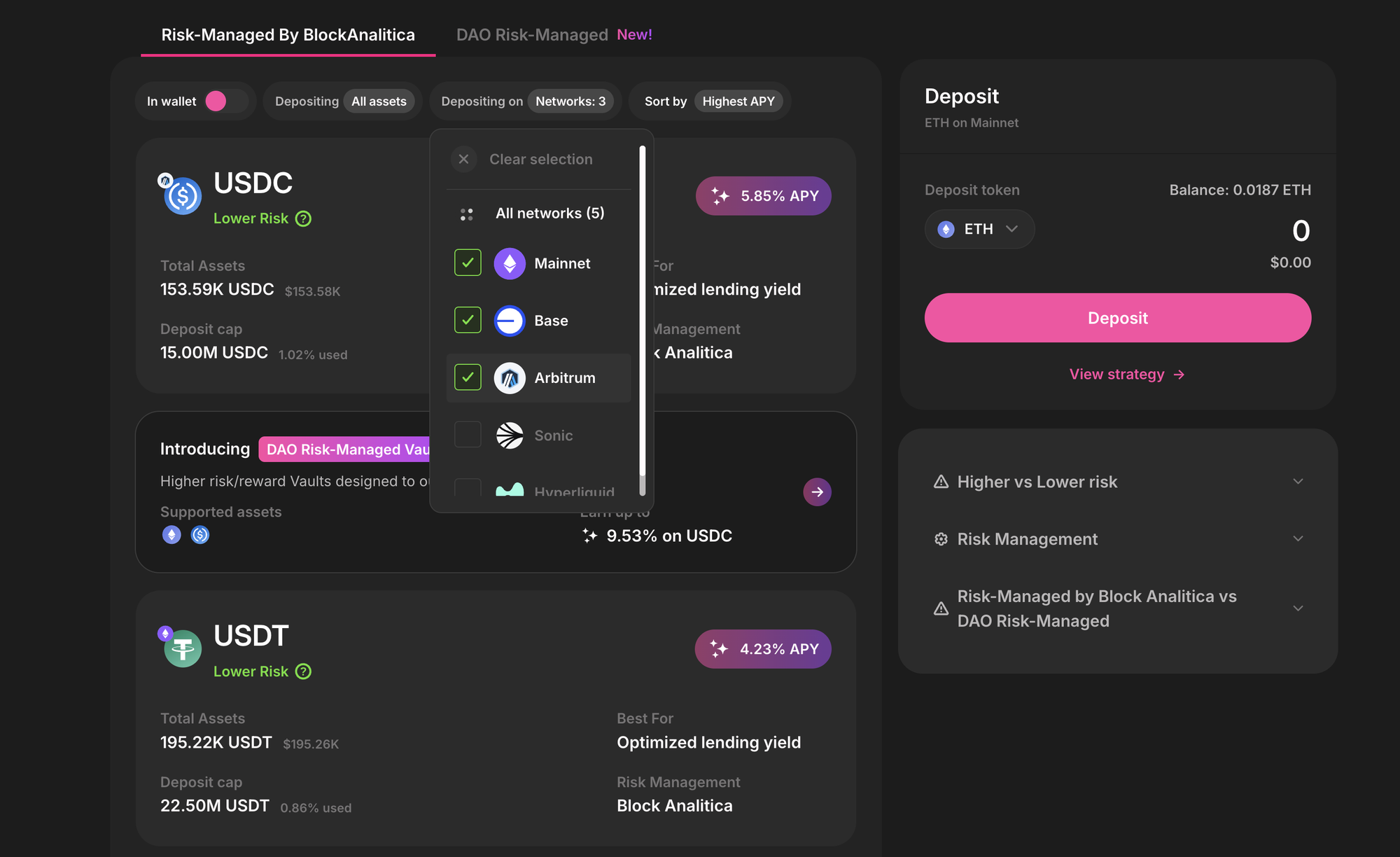Viewport: 1400px width, 857px height.
Task: Click the help icon beside USDT Lower Risk
Action: pyautogui.click(x=303, y=671)
